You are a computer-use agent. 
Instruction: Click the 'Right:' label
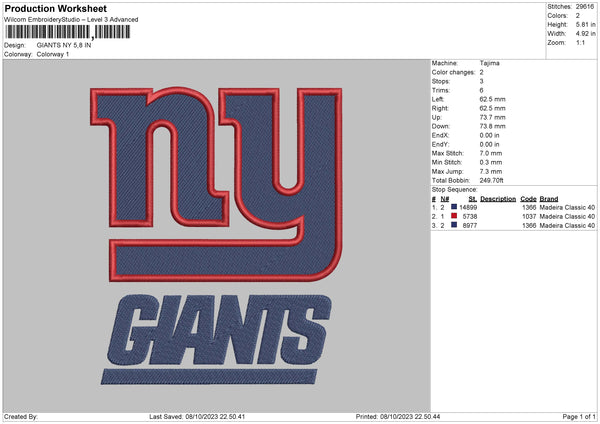coord(440,108)
